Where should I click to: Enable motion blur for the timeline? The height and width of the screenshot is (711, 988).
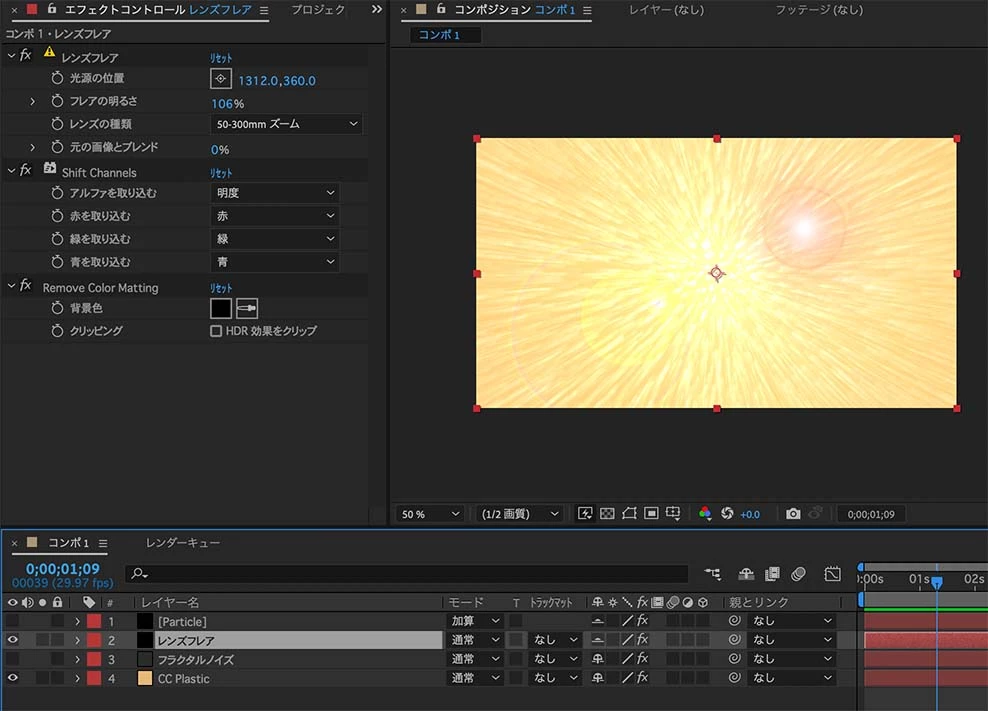(798, 574)
